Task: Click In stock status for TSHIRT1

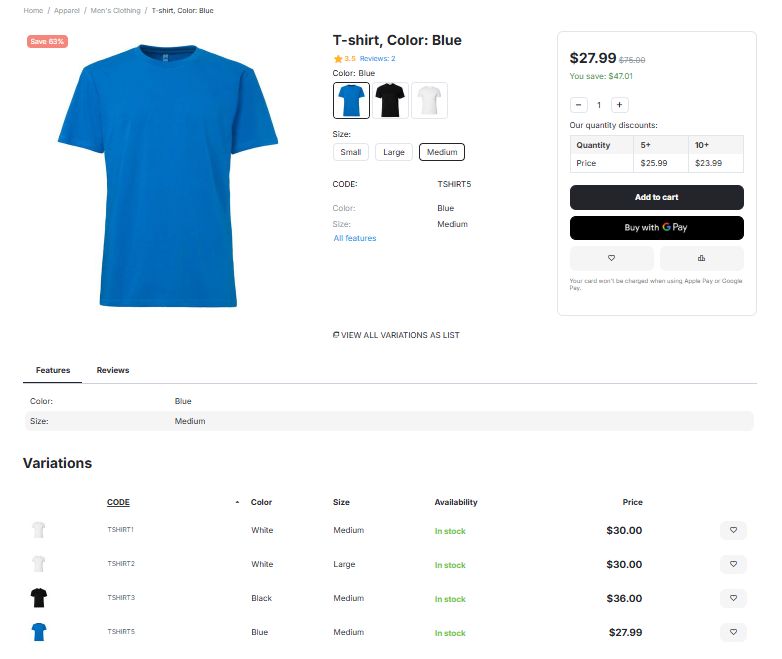Action: [450, 531]
